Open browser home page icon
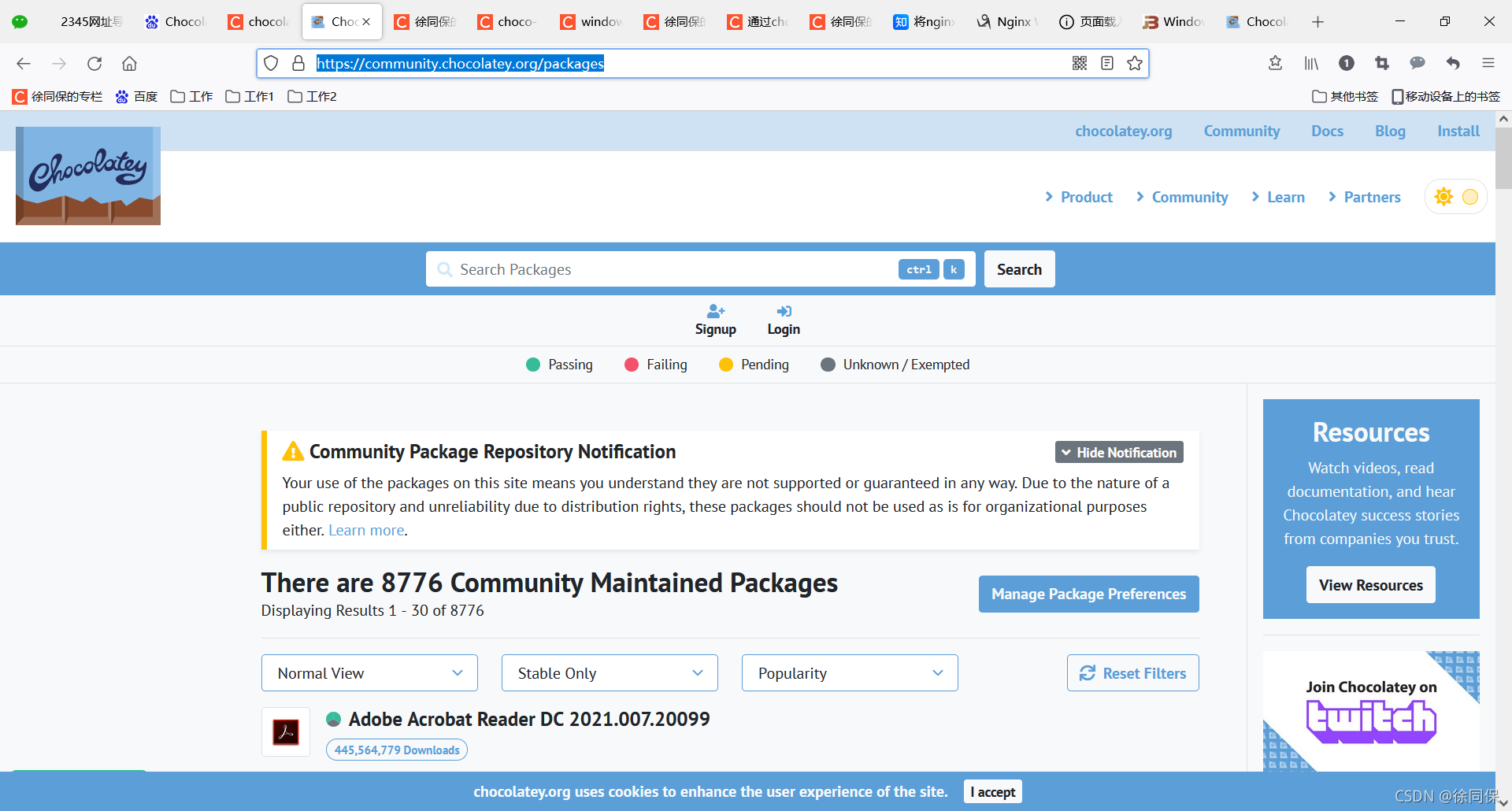Screen dimensions: 1512x811 click(129, 64)
